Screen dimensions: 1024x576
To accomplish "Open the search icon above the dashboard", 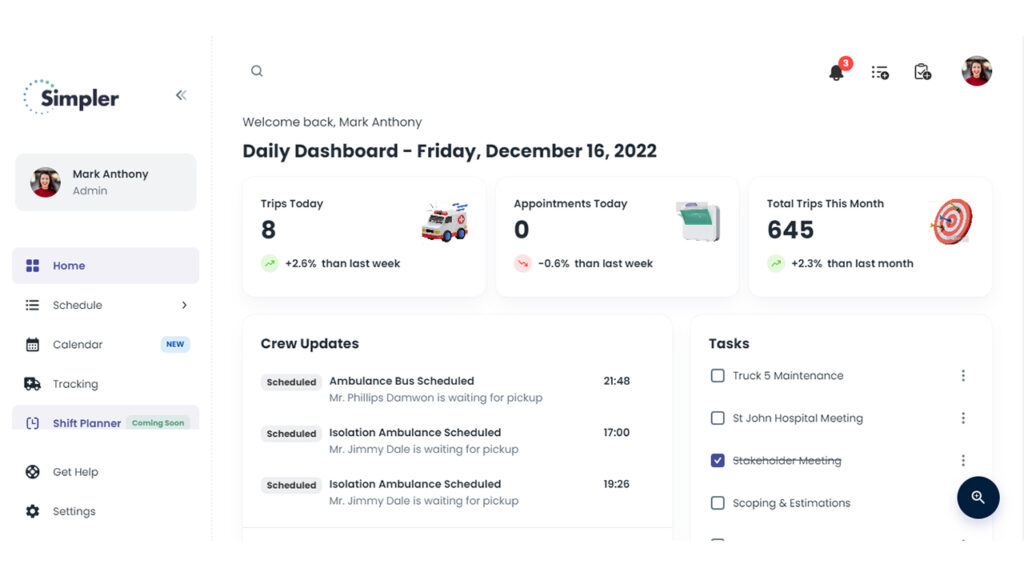I will pos(257,70).
